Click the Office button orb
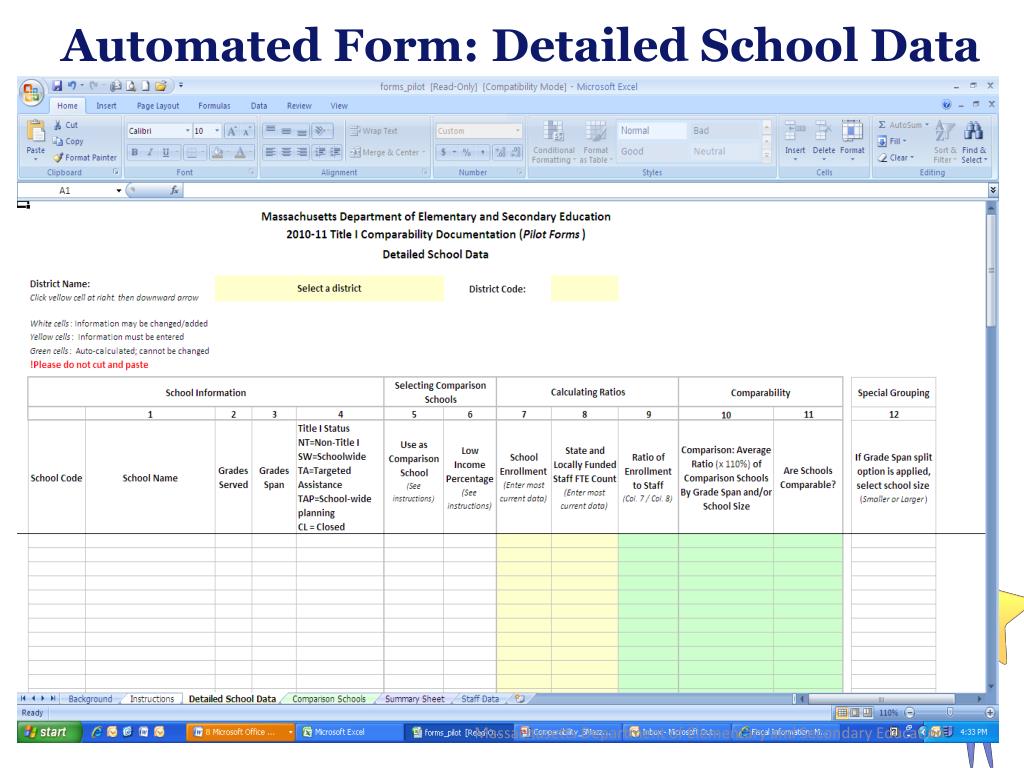The image size is (1024, 768). click(x=31, y=92)
